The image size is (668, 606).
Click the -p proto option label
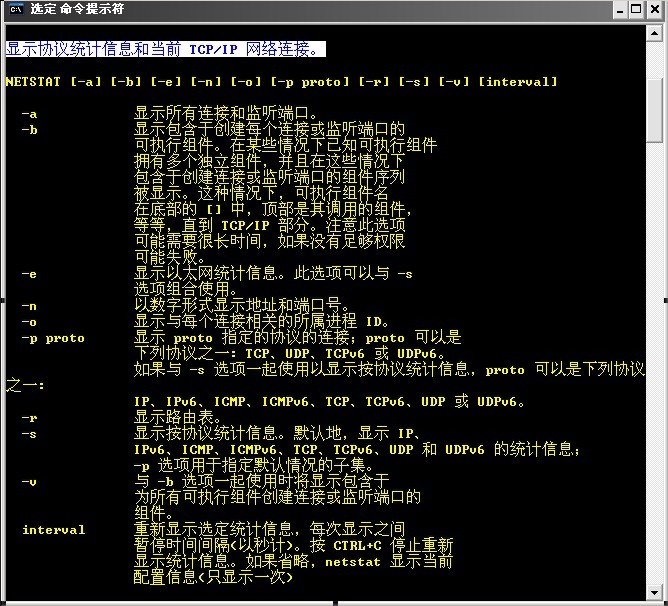coord(53,338)
